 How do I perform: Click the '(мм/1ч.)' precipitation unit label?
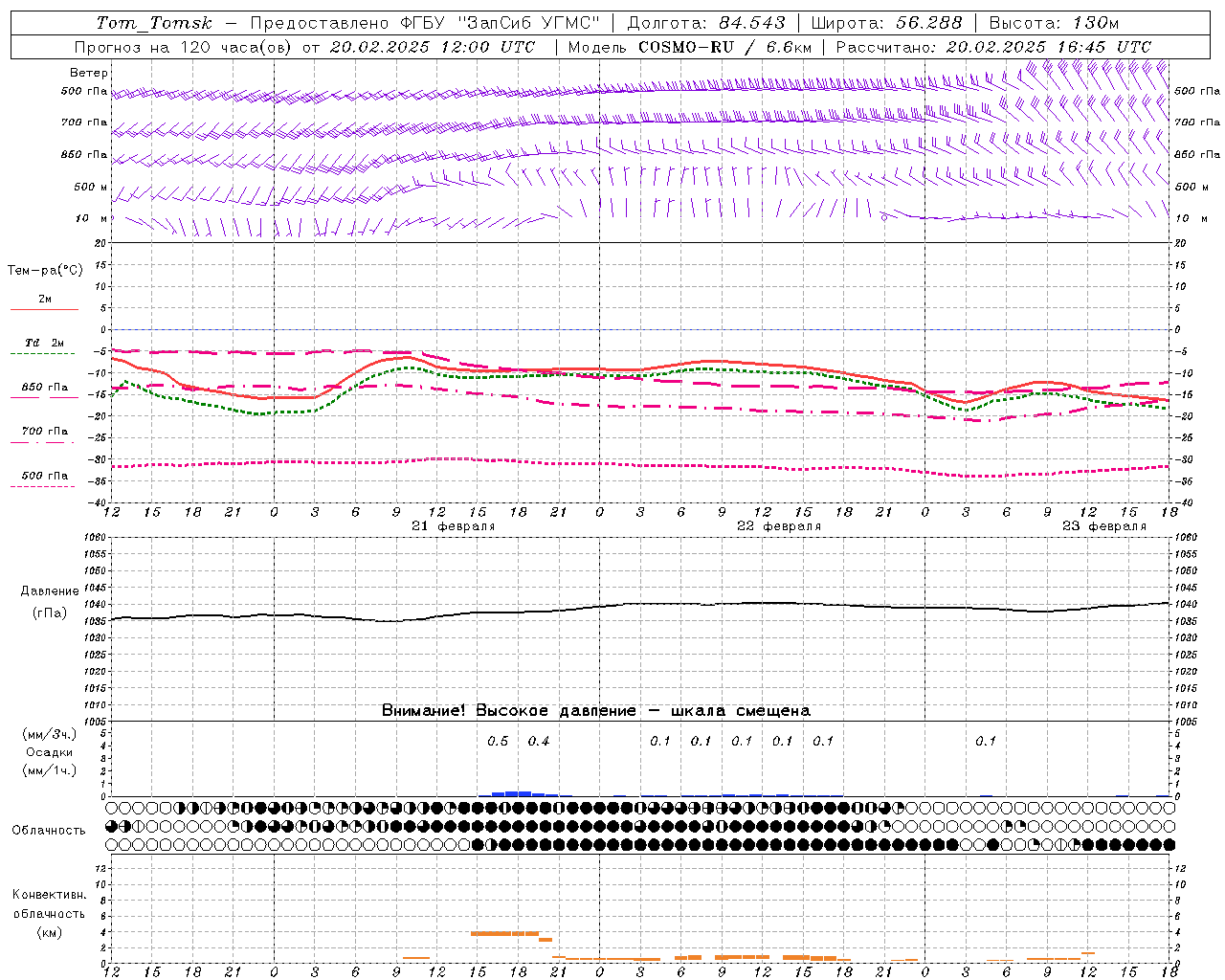click(x=50, y=771)
